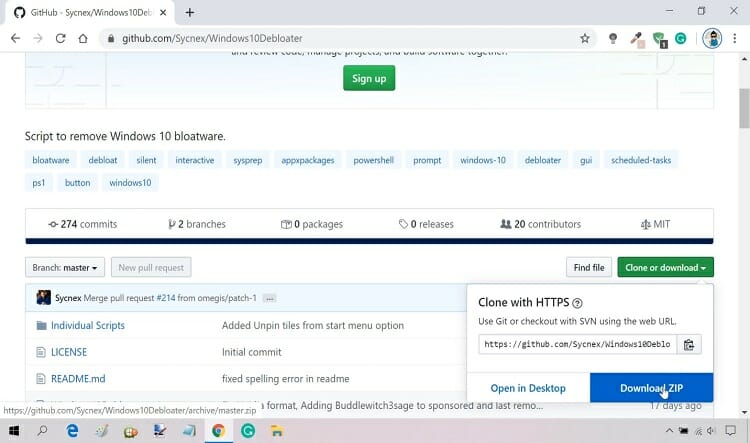Open the scheduled-tasks topic tag

pyautogui.click(x=641, y=160)
